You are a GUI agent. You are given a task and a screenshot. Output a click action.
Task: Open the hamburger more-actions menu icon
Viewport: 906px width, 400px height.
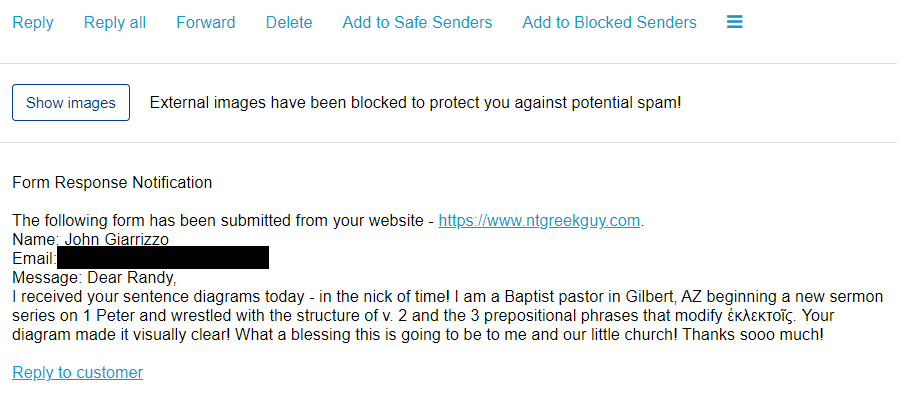point(735,22)
